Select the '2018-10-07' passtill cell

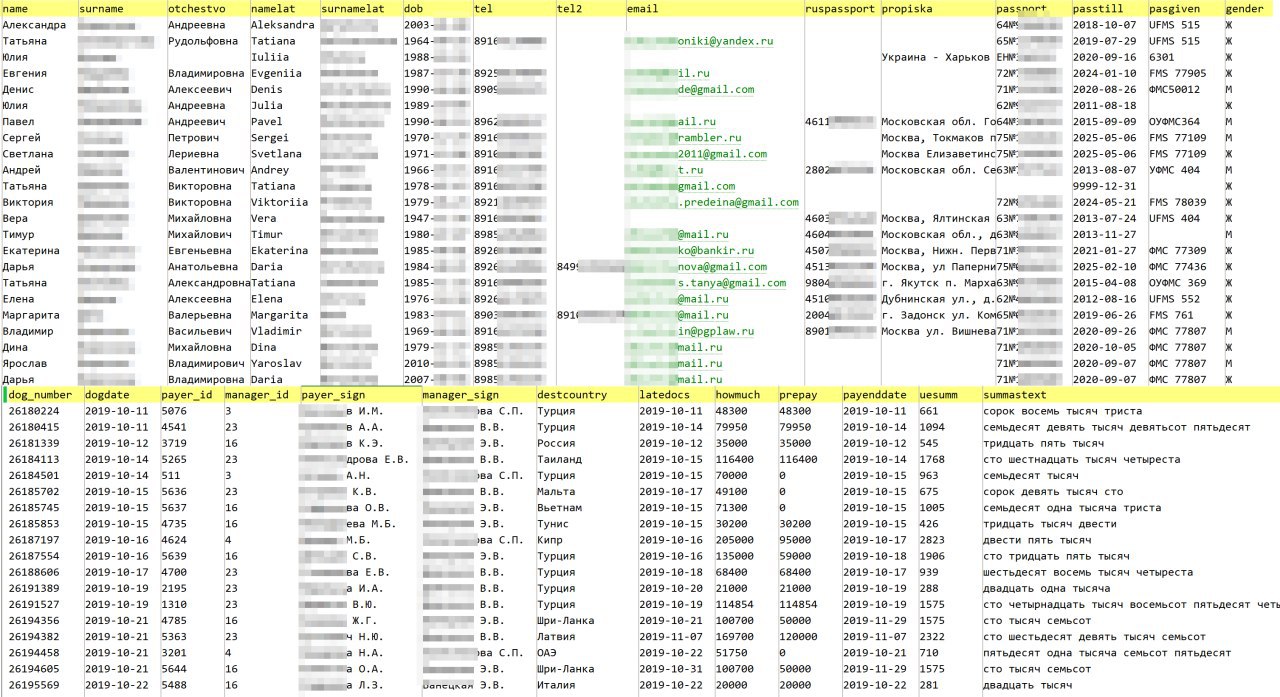pos(1104,24)
